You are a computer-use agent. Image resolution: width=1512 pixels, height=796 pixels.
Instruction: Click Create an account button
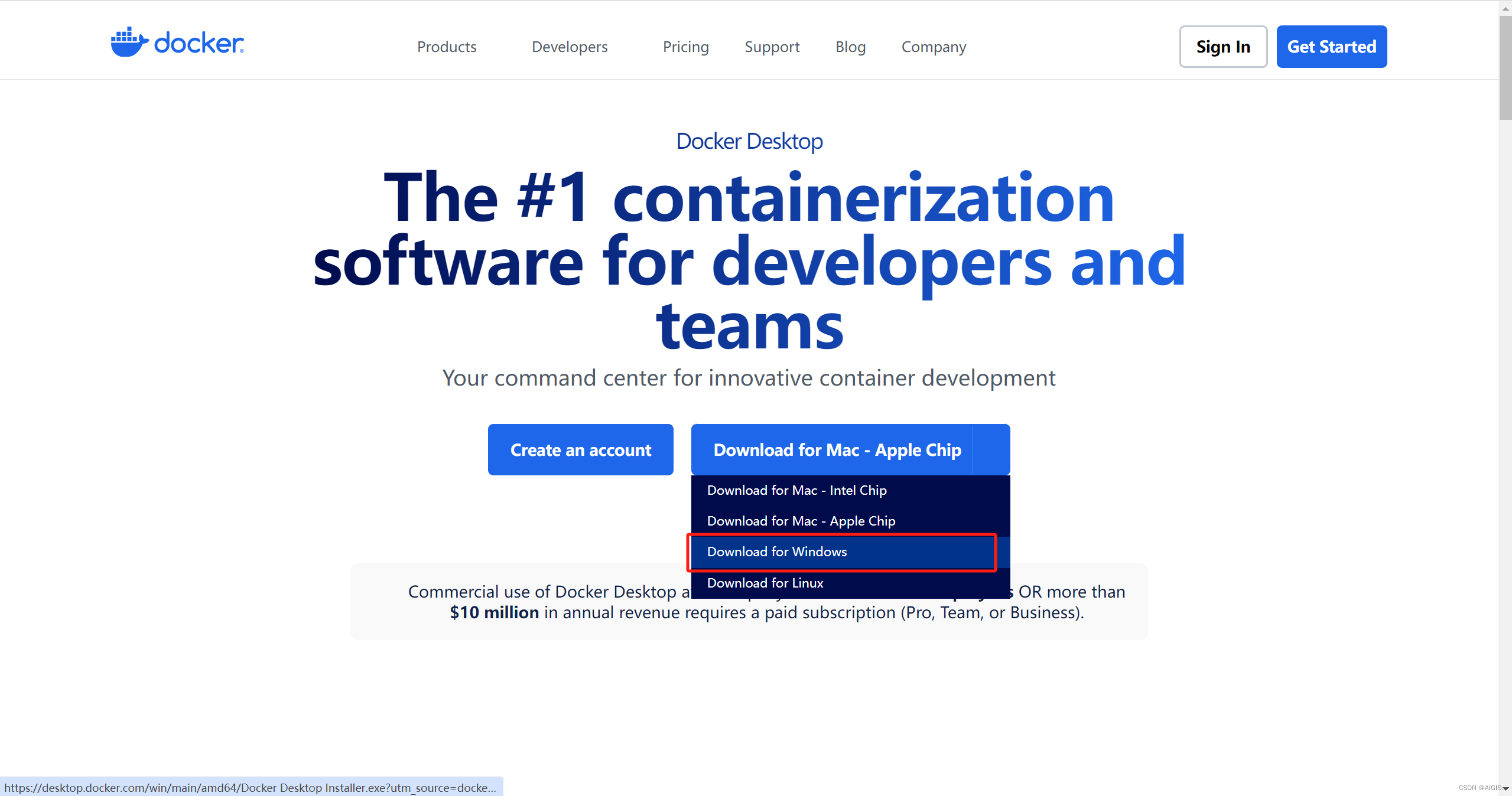click(580, 449)
